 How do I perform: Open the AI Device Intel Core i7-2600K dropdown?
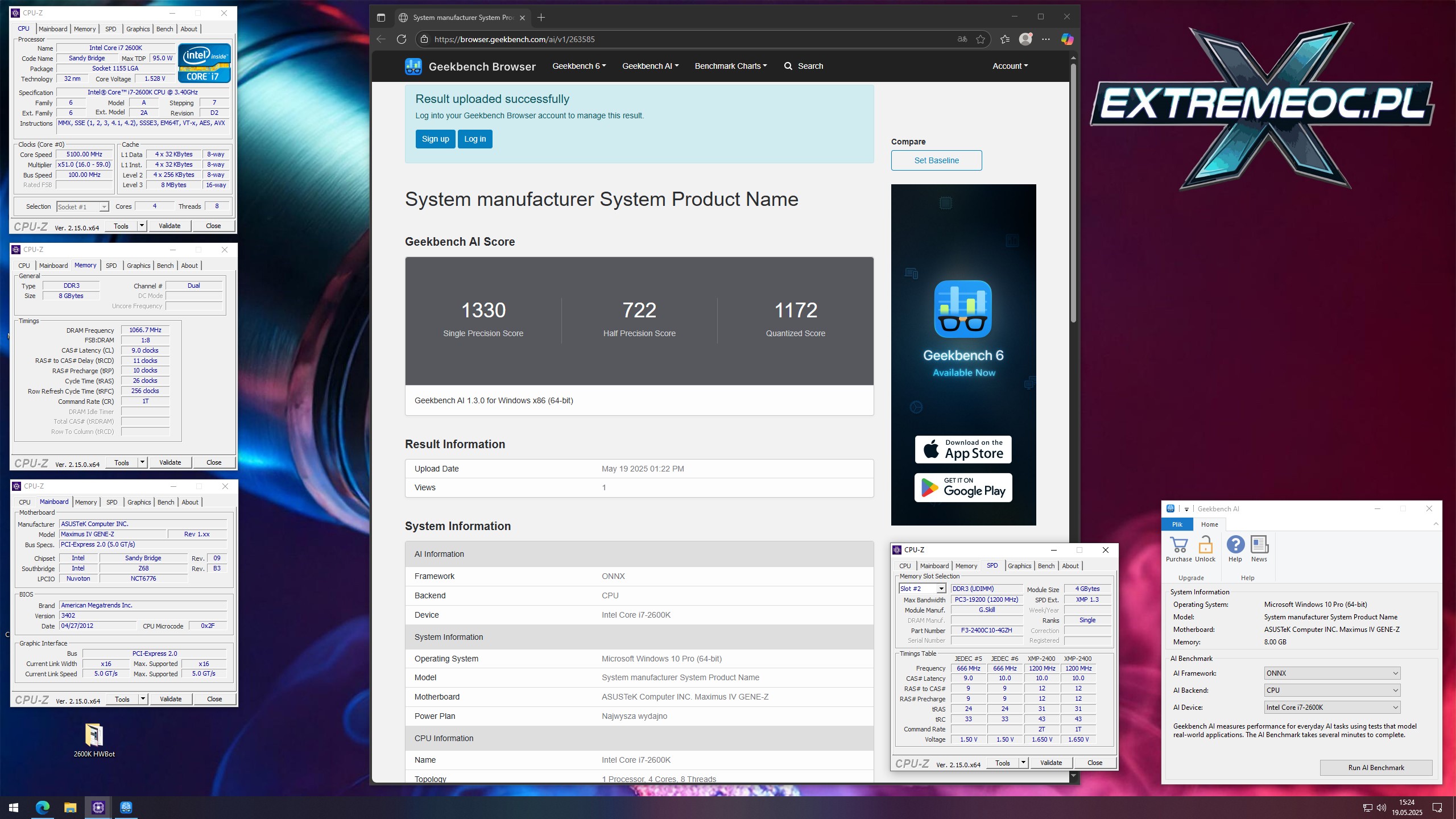click(1332, 708)
